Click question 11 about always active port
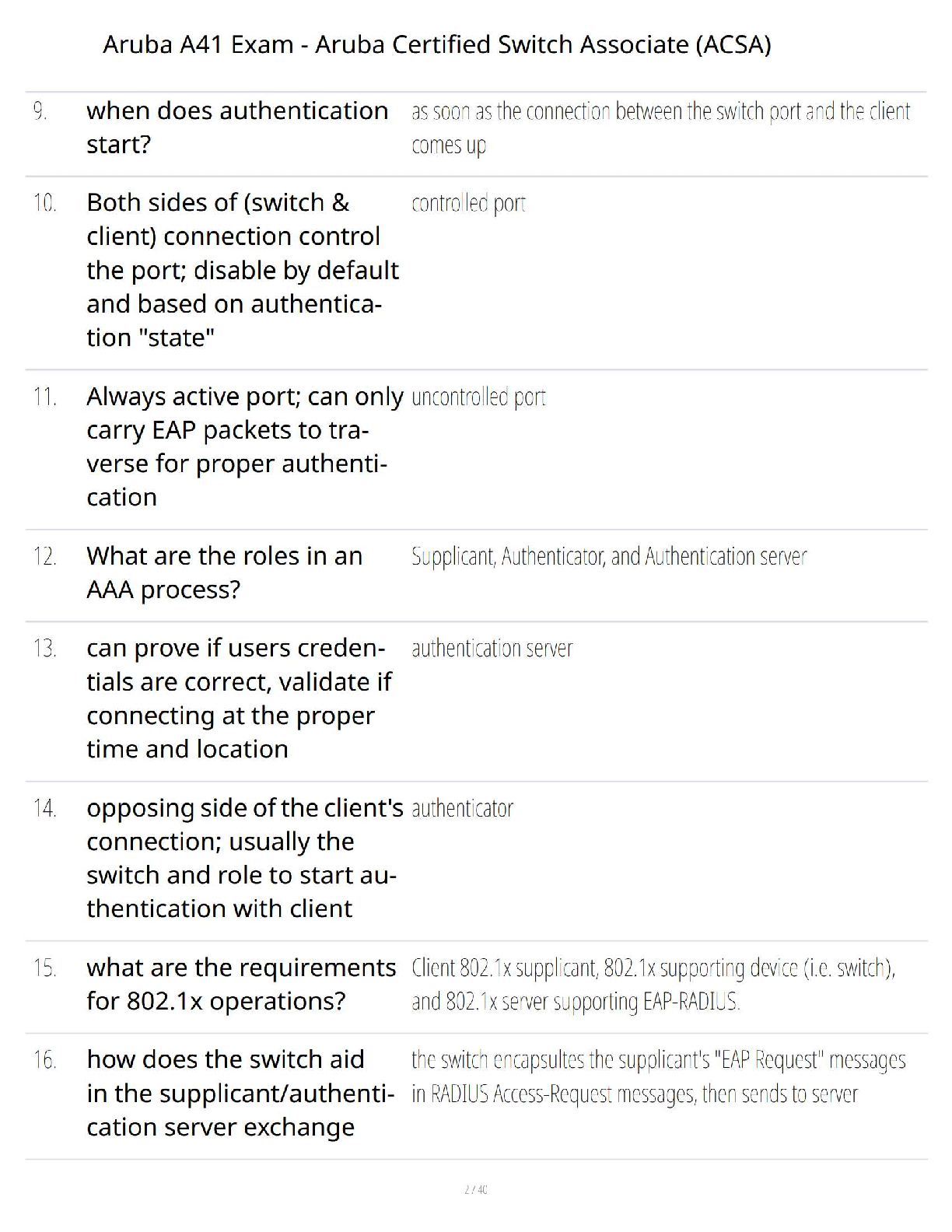 coord(245,446)
